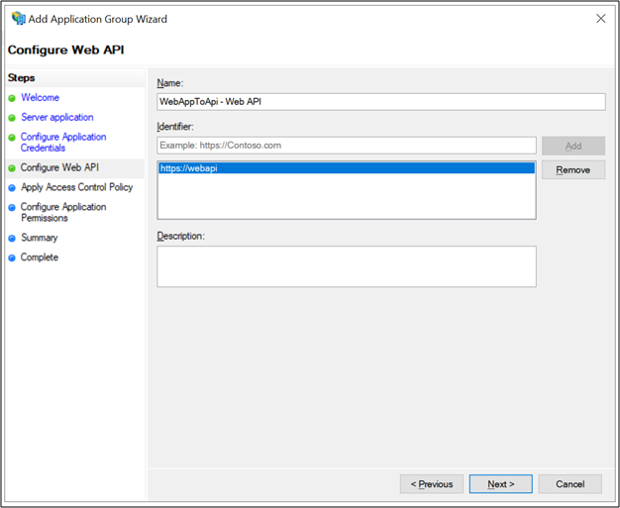Viewport: 620px width, 508px height.
Task: Click the Identifier label
Action: (x=175, y=127)
